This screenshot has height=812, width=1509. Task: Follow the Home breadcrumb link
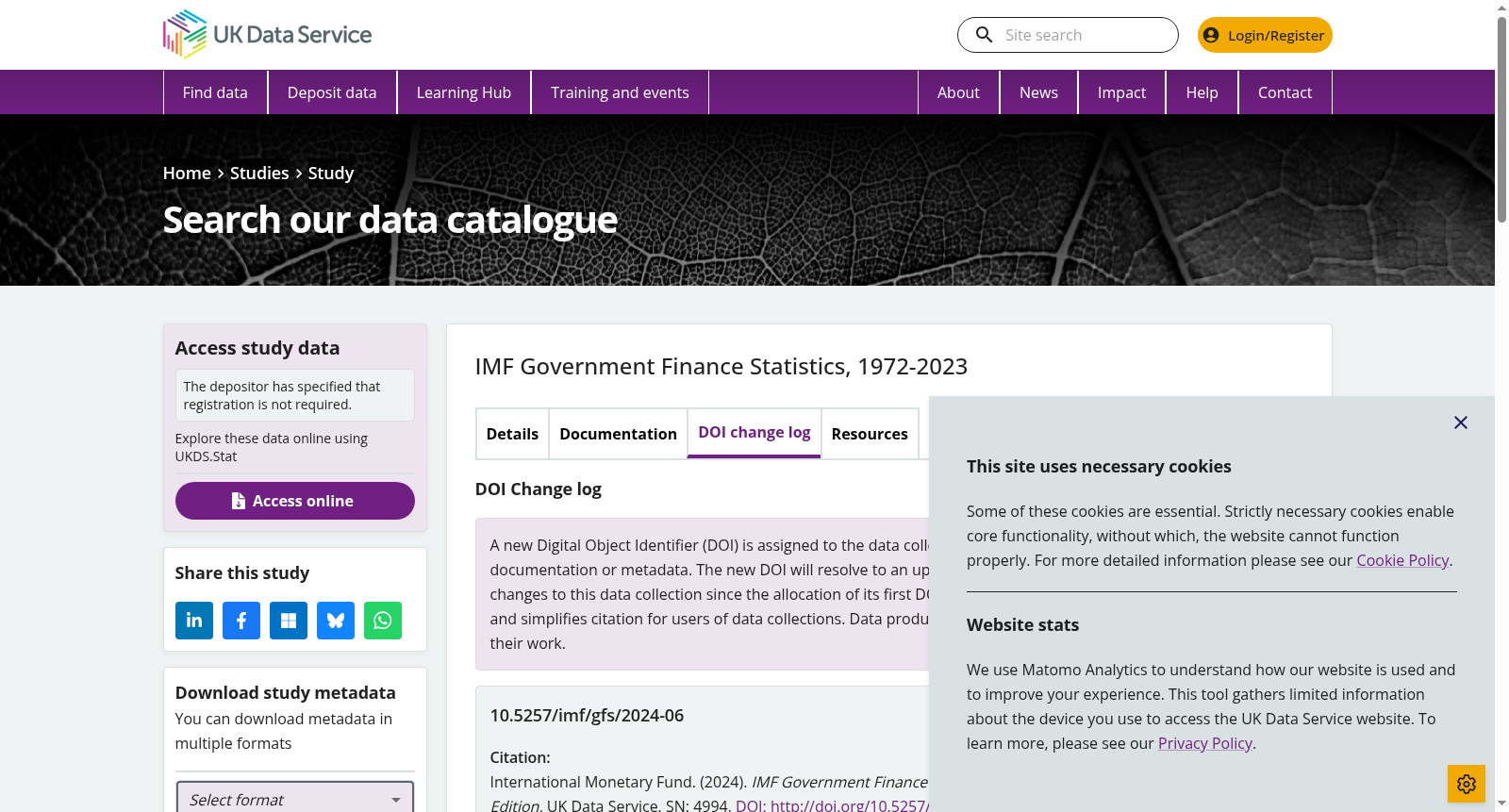tap(187, 174)
